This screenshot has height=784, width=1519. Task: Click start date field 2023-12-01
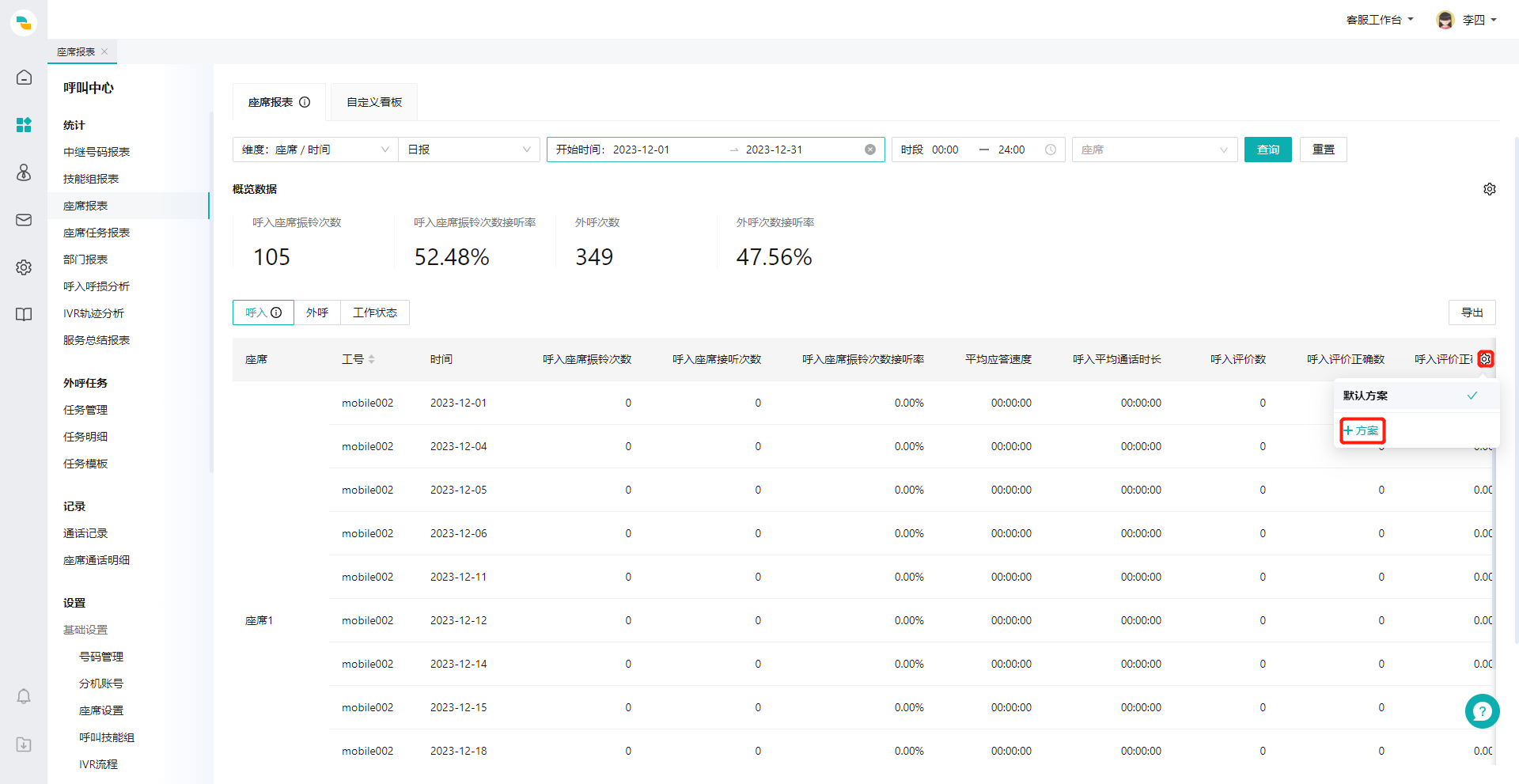point(641,150)
